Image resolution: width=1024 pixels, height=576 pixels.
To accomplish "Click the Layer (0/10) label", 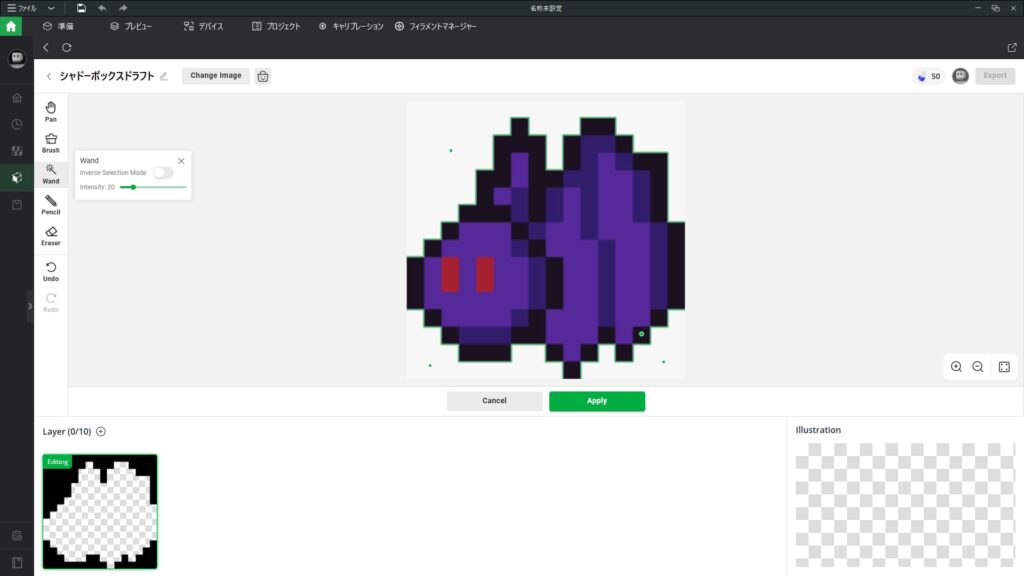I will (67, 432).
